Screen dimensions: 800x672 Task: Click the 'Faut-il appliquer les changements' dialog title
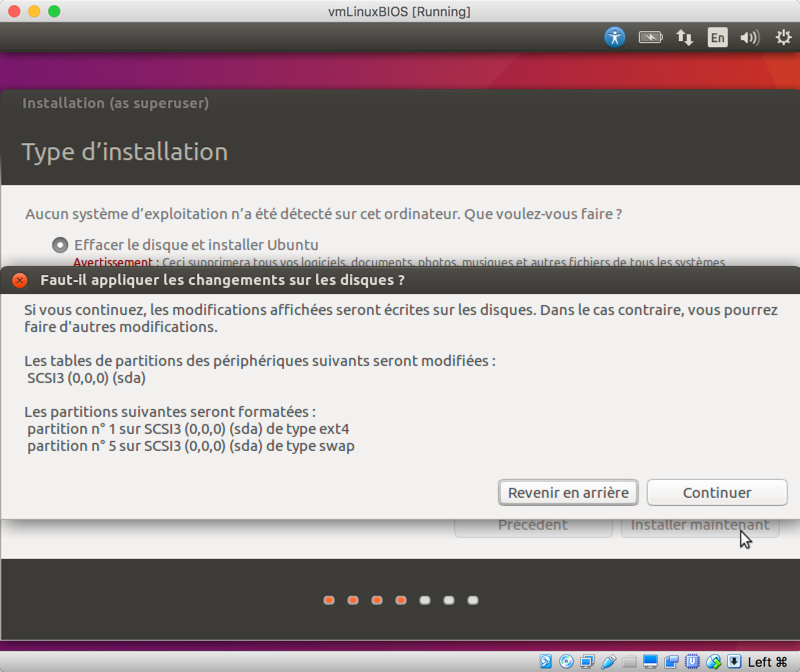coord(222,280)
